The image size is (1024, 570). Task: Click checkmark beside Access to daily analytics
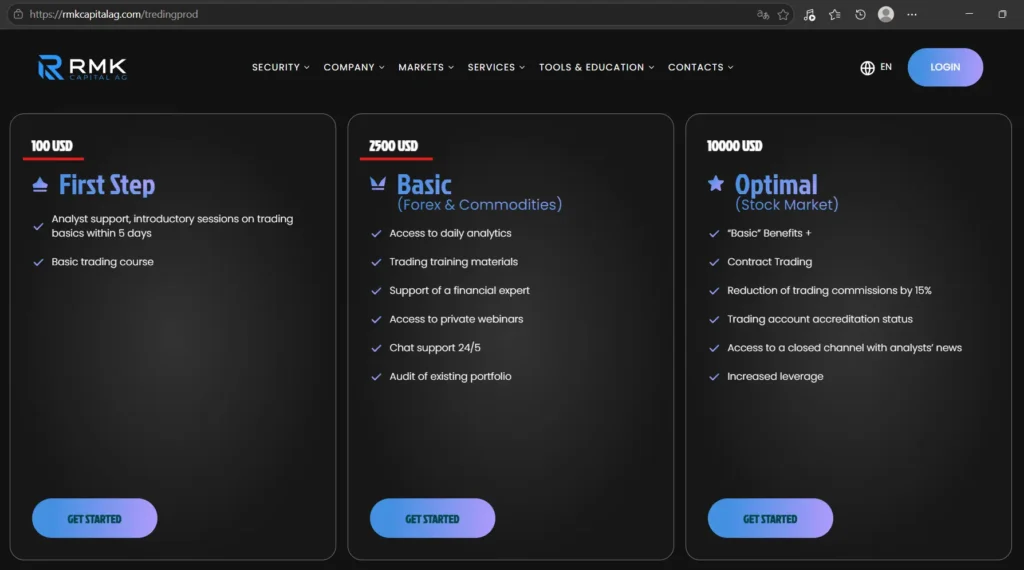pyautogui.click(x=376, y=233)
